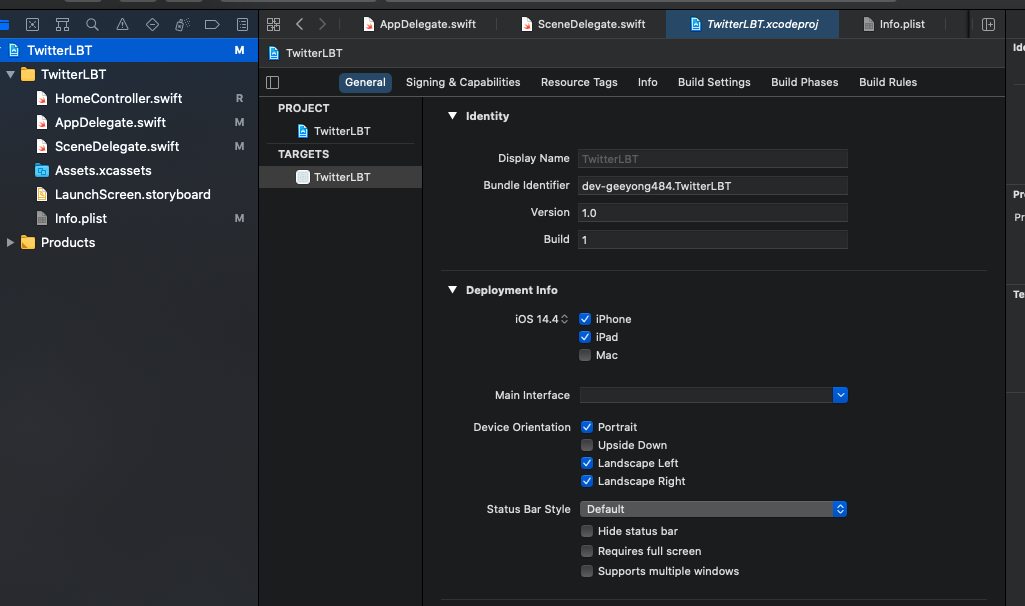1025x606 pixels.
Task: Open the source control navigator icon
Action: pos(32,25)
